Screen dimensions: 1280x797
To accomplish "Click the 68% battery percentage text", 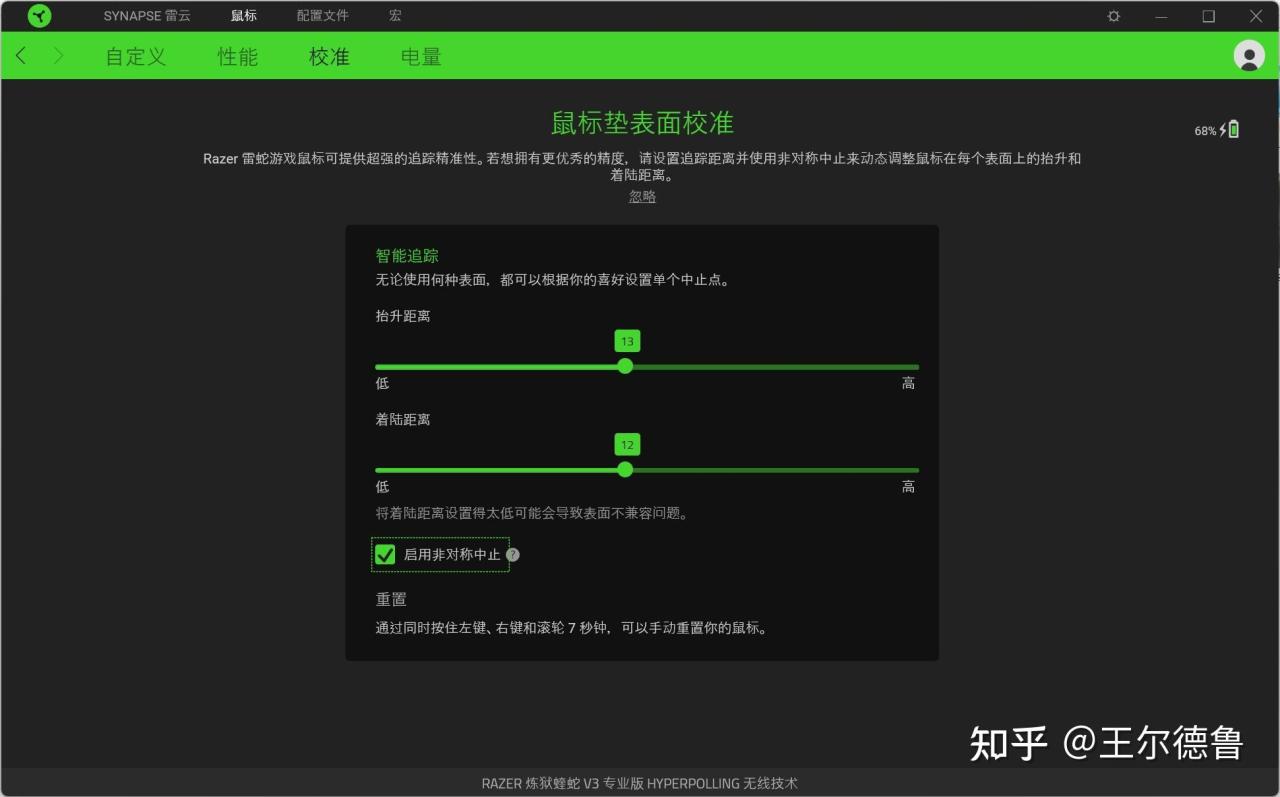I will click(x=1205, y=131).
